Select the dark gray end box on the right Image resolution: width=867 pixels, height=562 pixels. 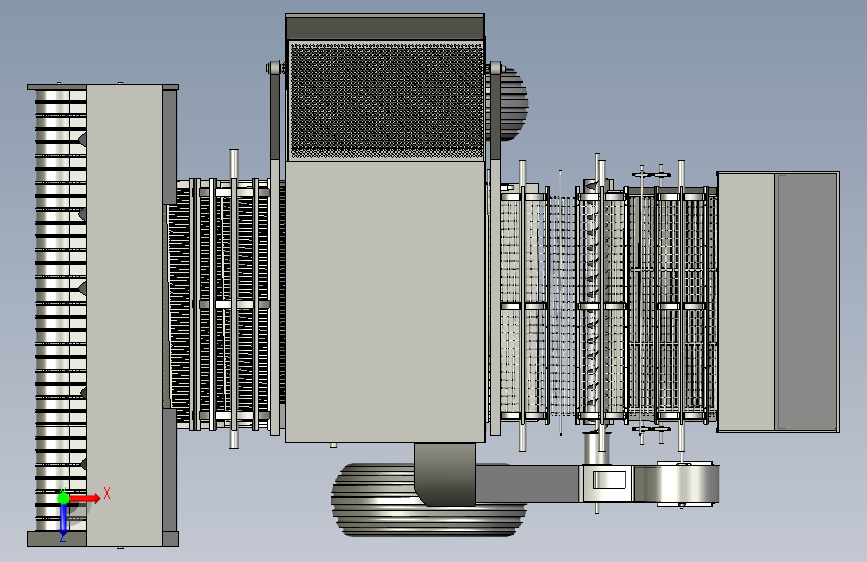pos(807,301)
